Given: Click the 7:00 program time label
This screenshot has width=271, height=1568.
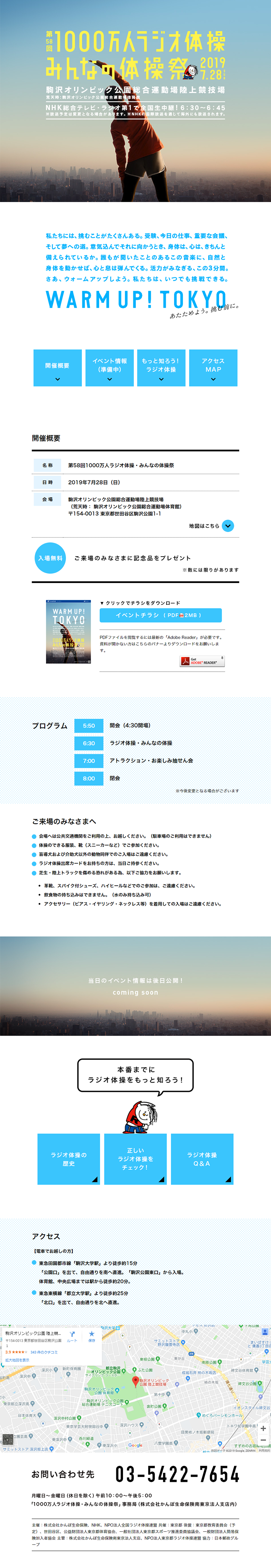Looking at the screenshot, I should (89, 761).
